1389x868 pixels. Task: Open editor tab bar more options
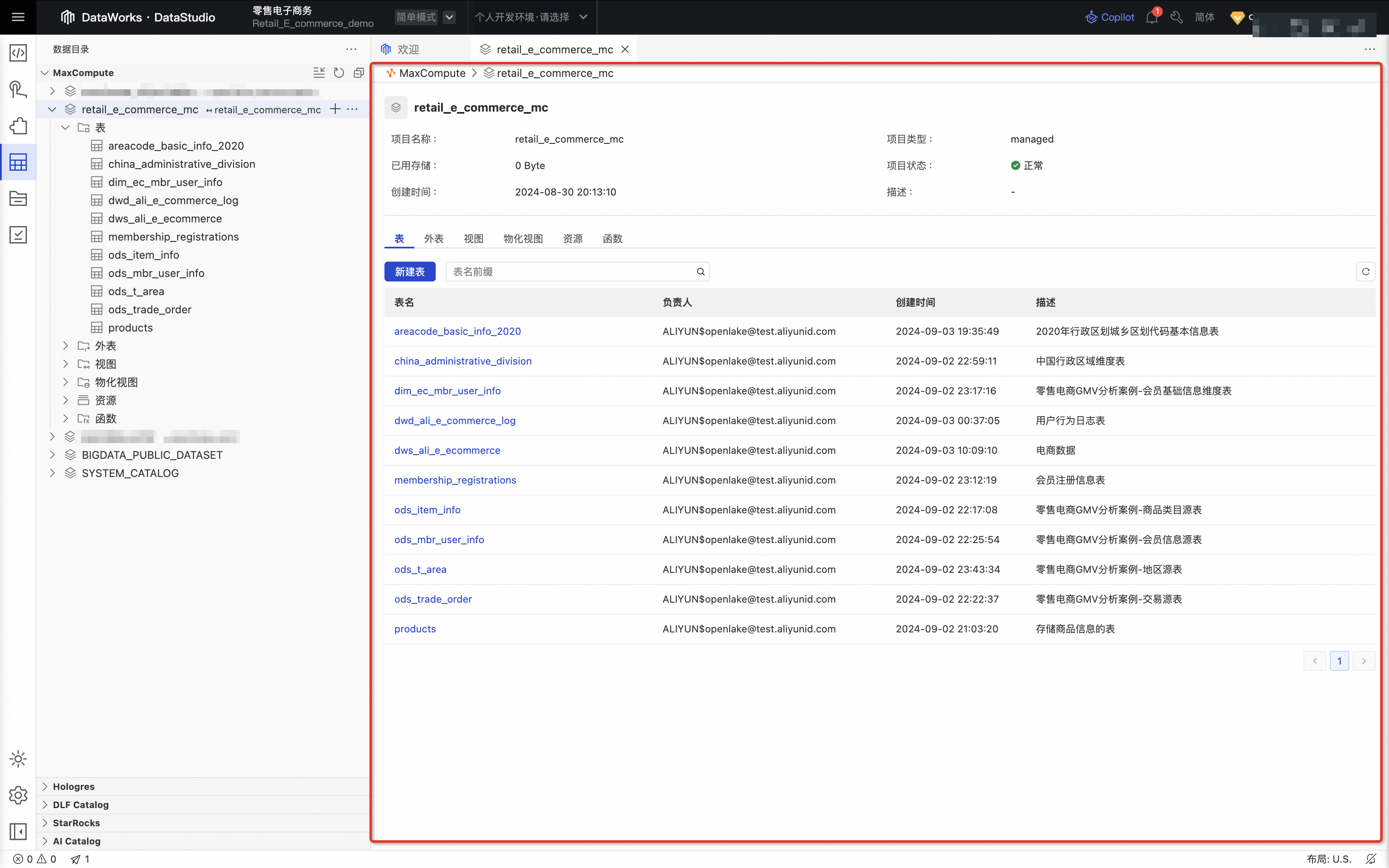(x=1370, y=49)
